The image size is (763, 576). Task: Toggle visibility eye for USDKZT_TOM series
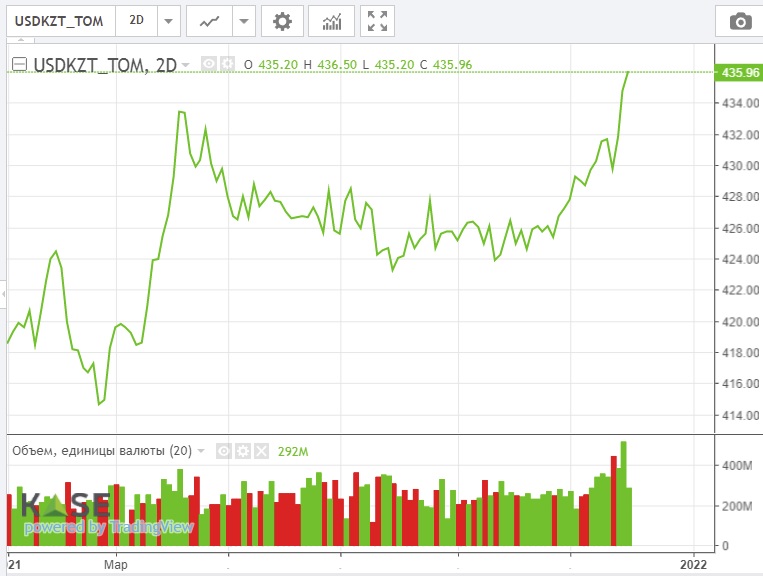[x=209, y=64]
